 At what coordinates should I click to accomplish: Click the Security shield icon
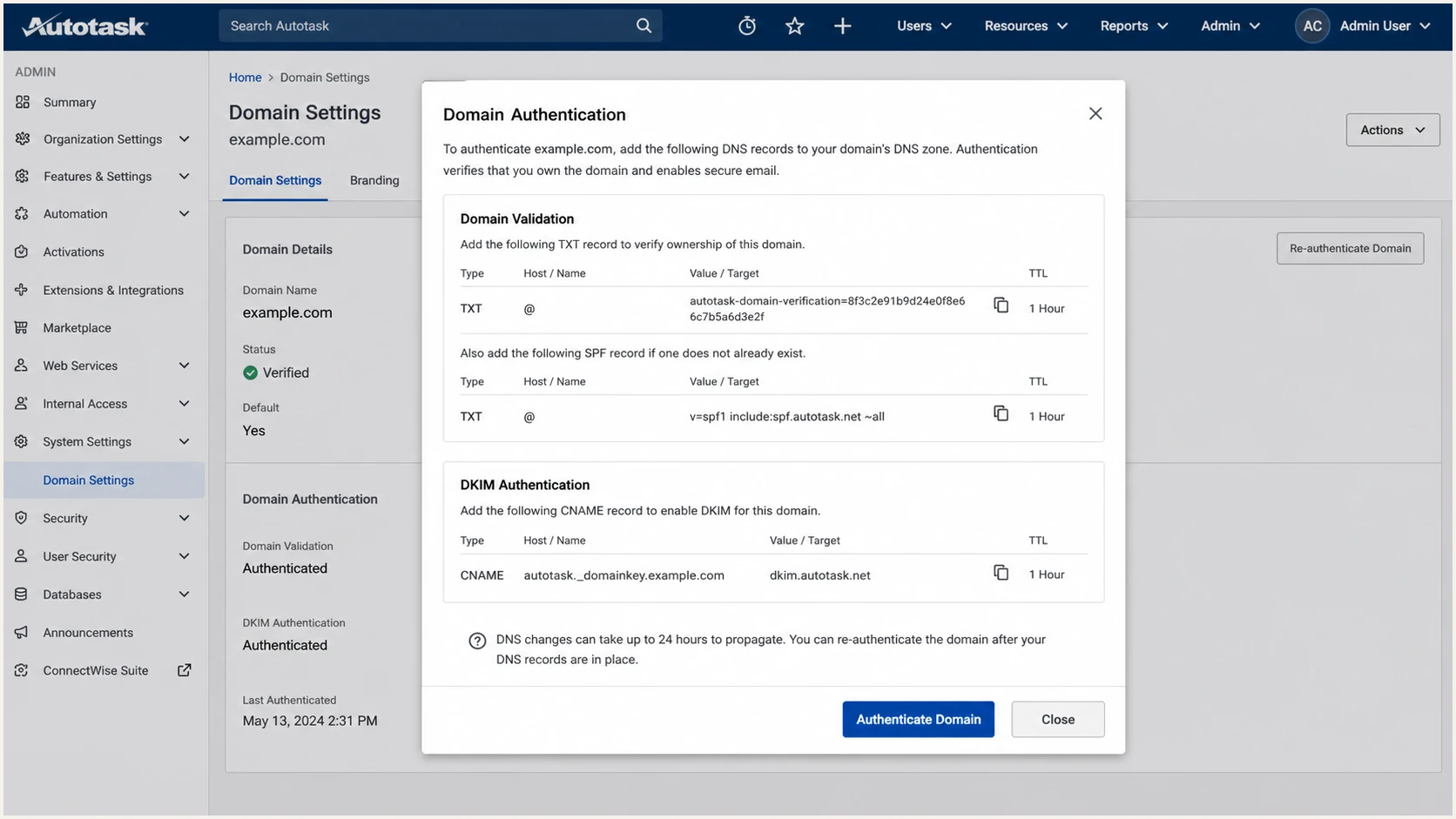22,518
